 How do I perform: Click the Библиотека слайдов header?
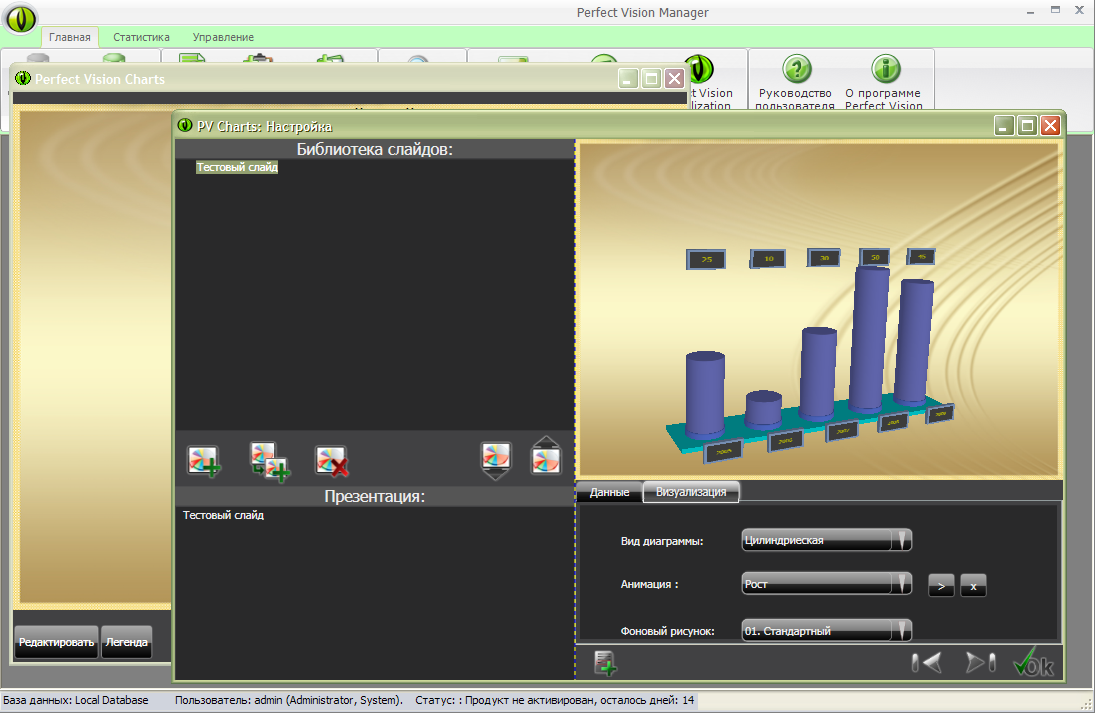pyautogui.click(x=375, y=149)
